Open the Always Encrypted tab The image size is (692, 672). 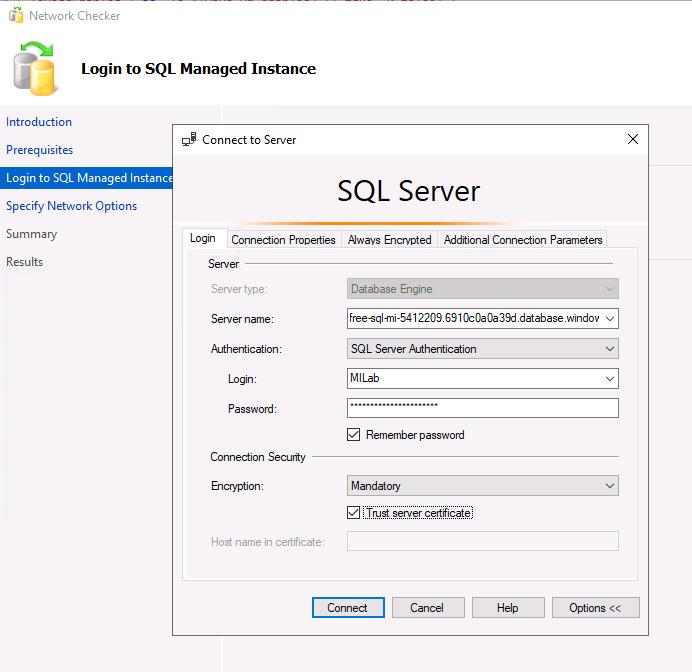[x=390, y=240]
